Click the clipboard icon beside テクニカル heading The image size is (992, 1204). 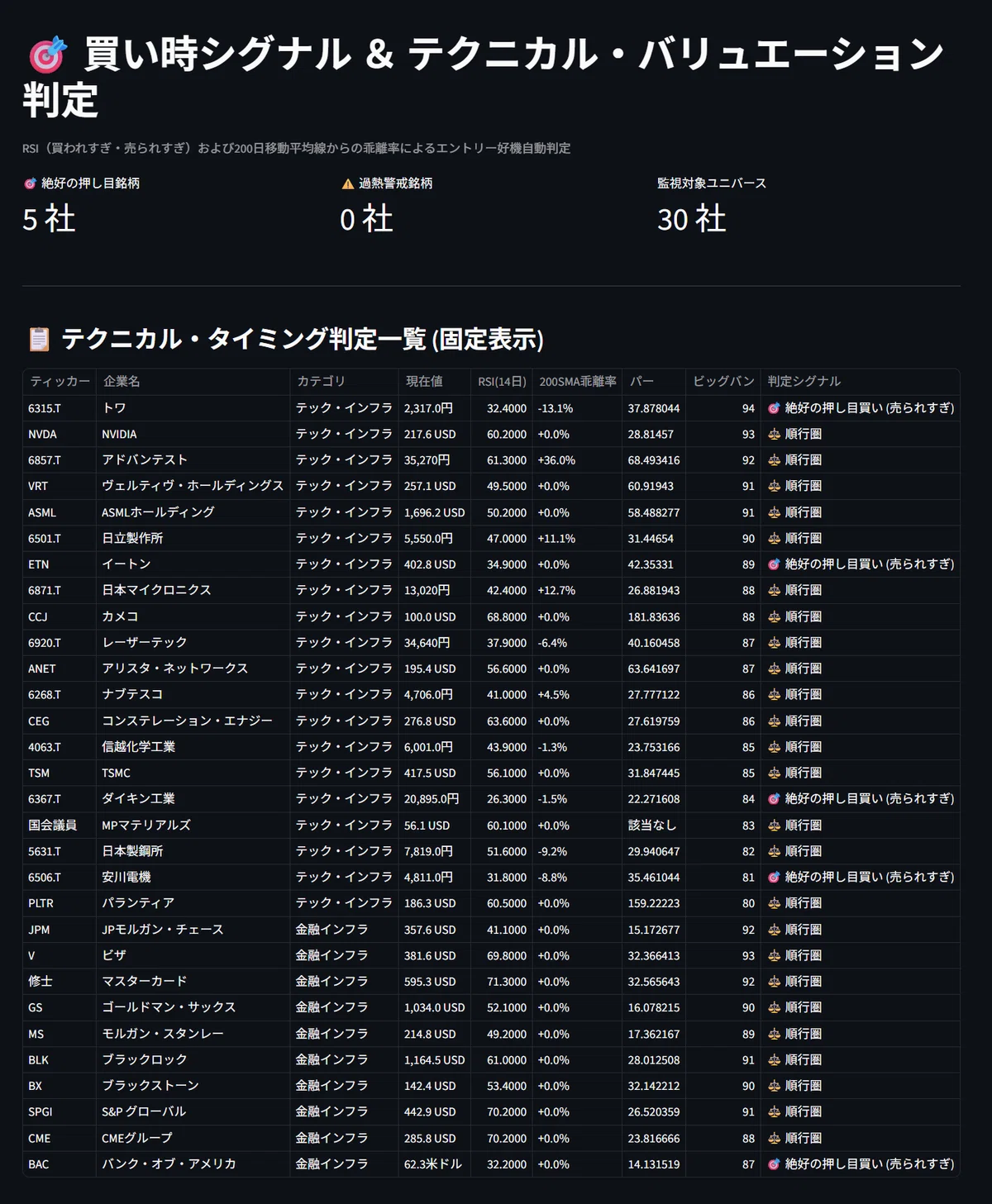[39, 339]
